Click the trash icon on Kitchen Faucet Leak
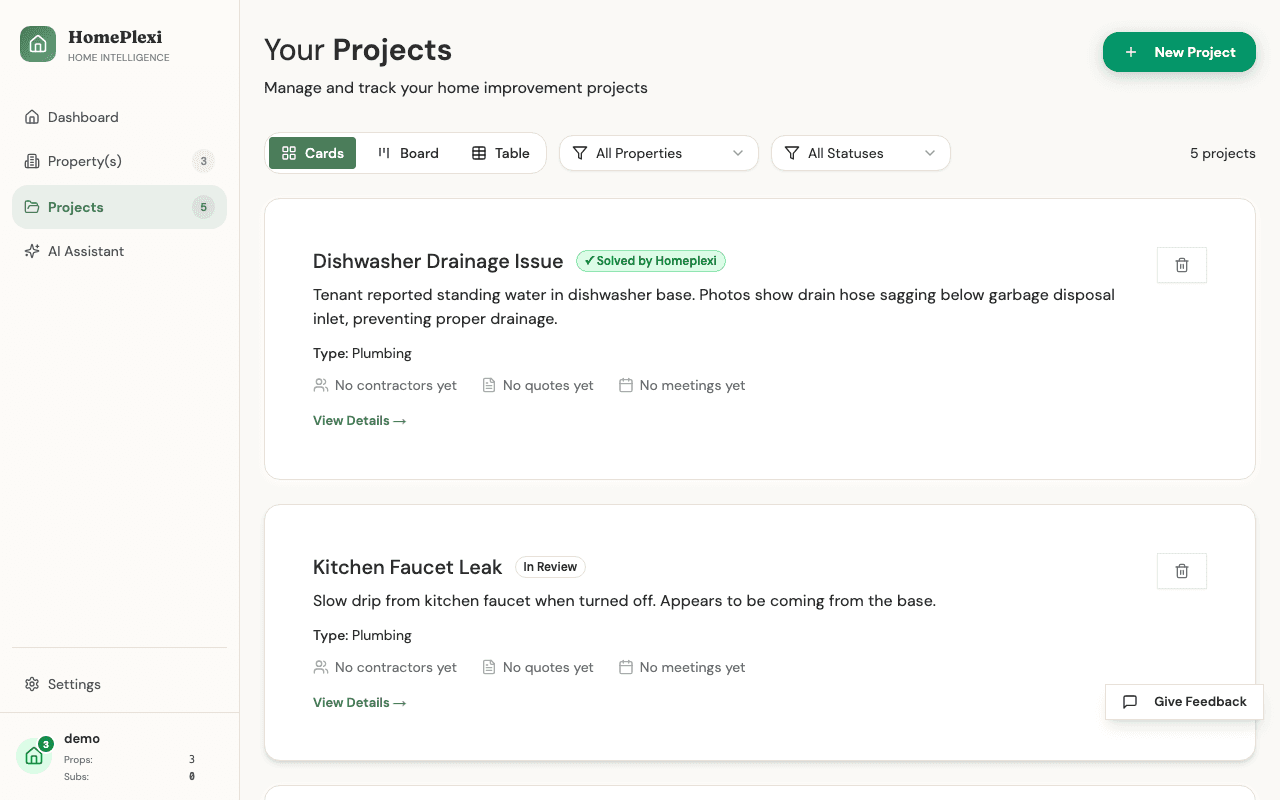This screenshot has height=800, width=1280. [x=1181, y=571]
